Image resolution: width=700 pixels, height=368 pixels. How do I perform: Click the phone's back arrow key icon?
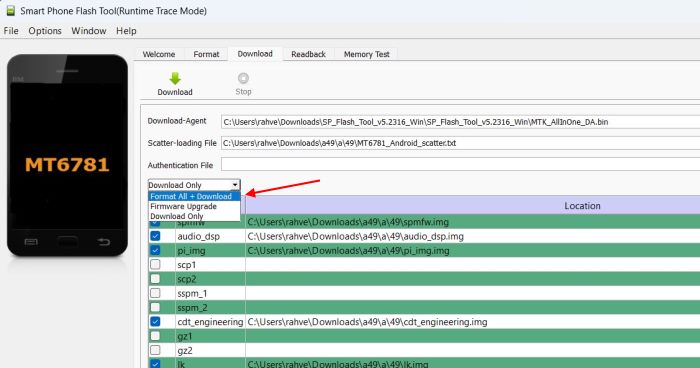point(104,242)
